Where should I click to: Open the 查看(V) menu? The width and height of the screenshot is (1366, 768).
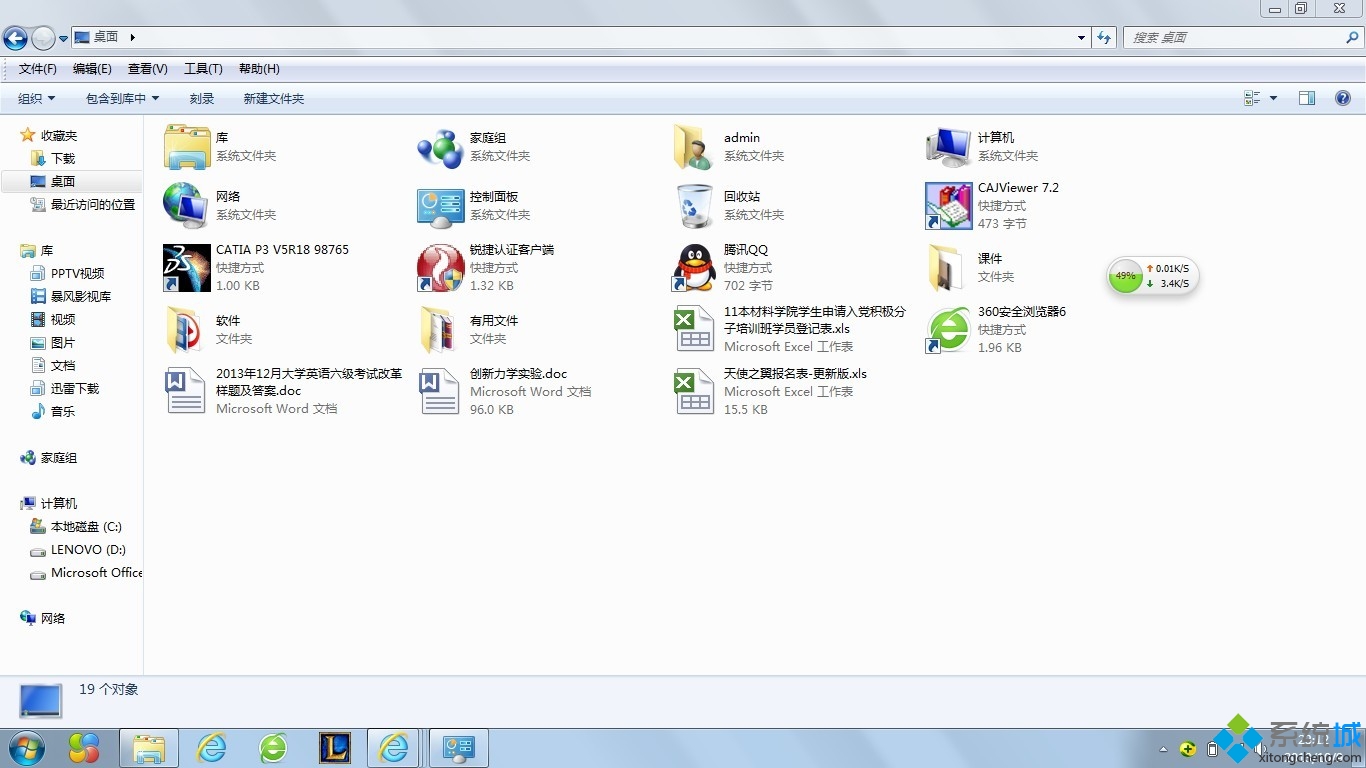pos(147,69)
